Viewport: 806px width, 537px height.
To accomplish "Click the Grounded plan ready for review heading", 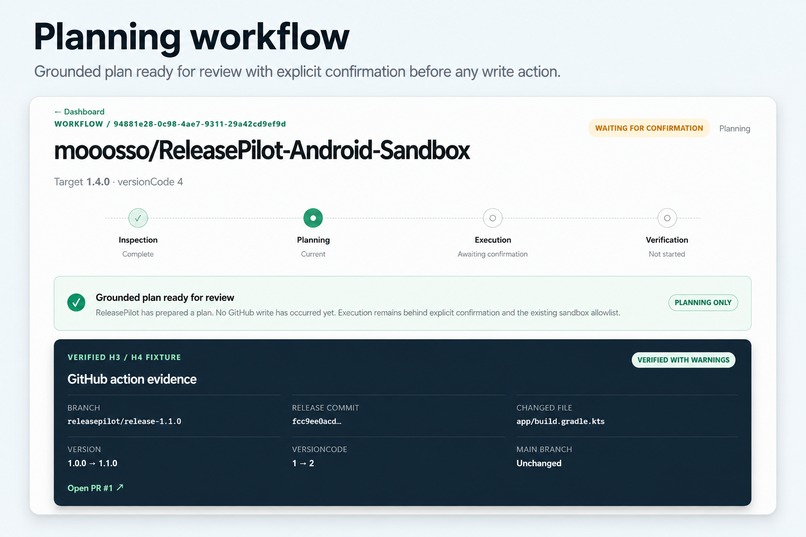I will [164, 298].
